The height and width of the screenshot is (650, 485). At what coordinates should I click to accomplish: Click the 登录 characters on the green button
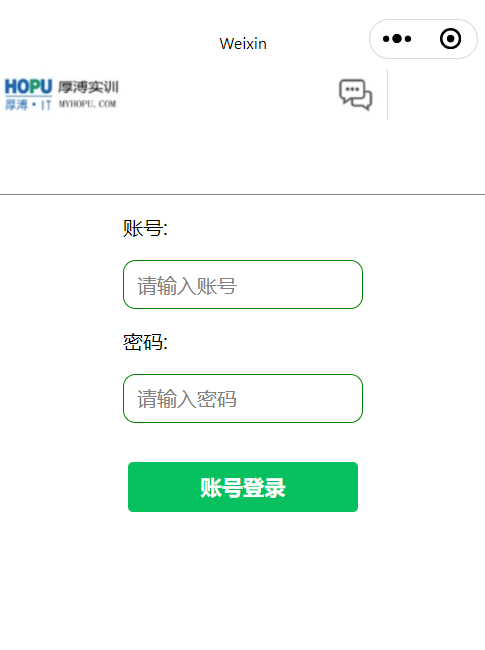[264, 488]
